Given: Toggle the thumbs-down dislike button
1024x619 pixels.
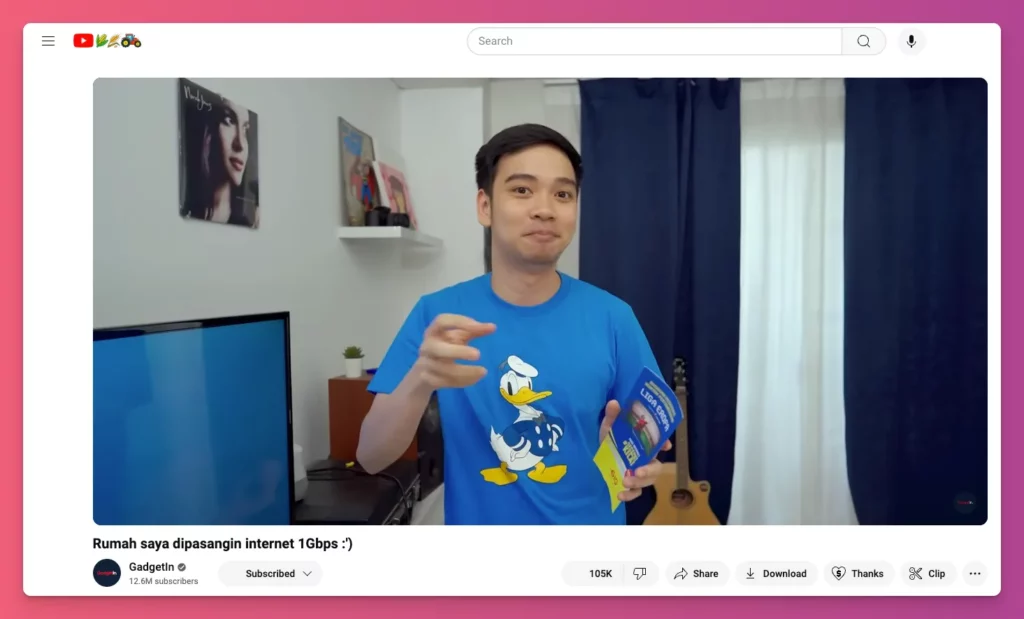Looking at the screenshot, I should pos(640,574).
